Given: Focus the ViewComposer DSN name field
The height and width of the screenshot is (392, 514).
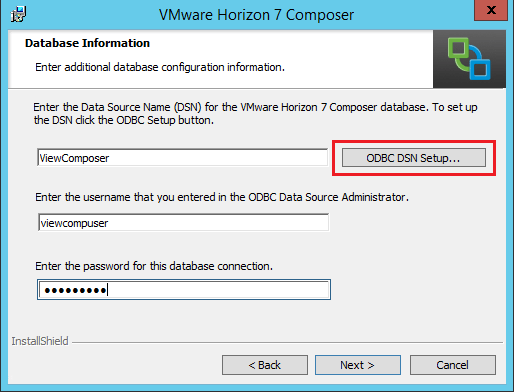Looking at the screenshot, I should coord(183,158).
